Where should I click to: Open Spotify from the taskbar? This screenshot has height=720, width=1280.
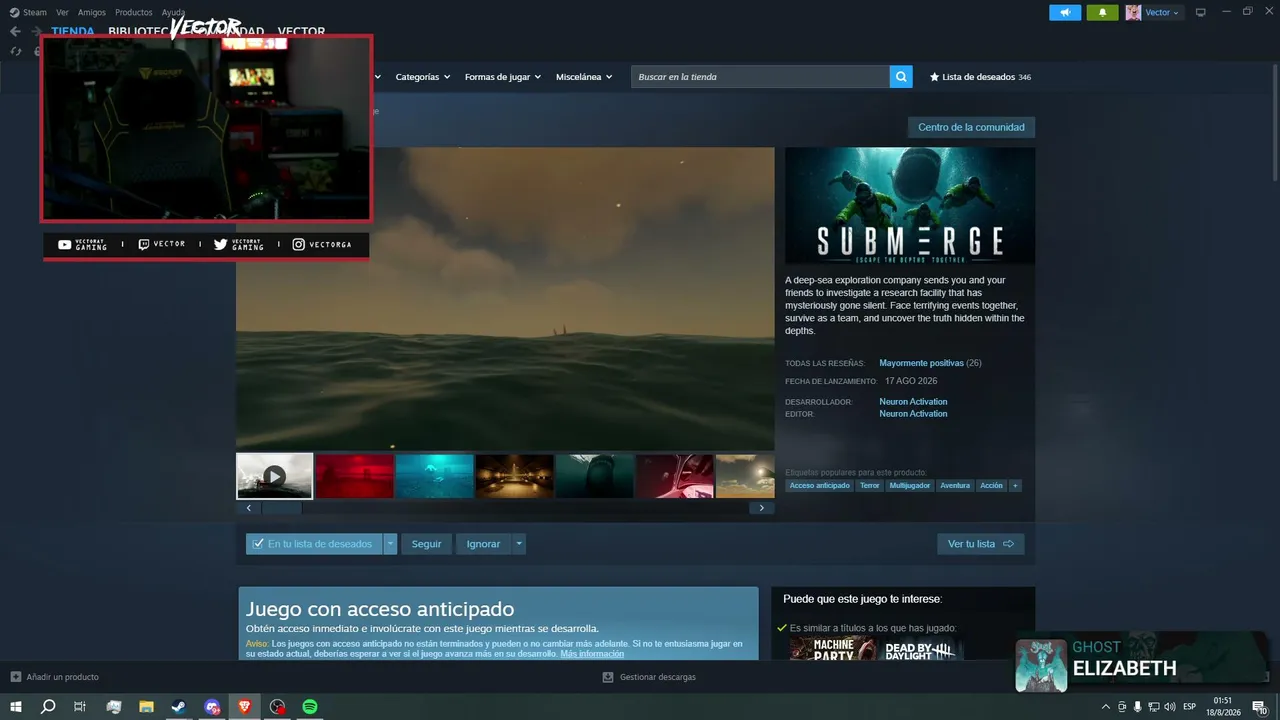point(310,706)
